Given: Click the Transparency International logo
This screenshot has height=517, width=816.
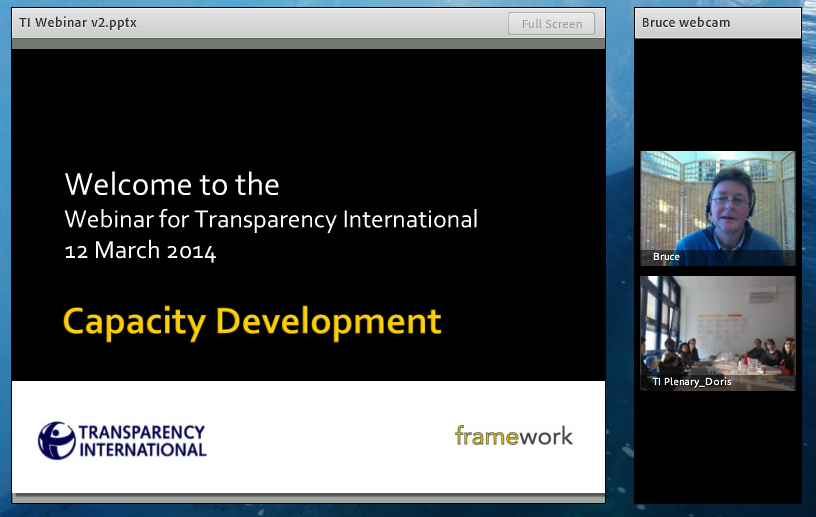Looking at the screenshot, I should coord(122,440).
